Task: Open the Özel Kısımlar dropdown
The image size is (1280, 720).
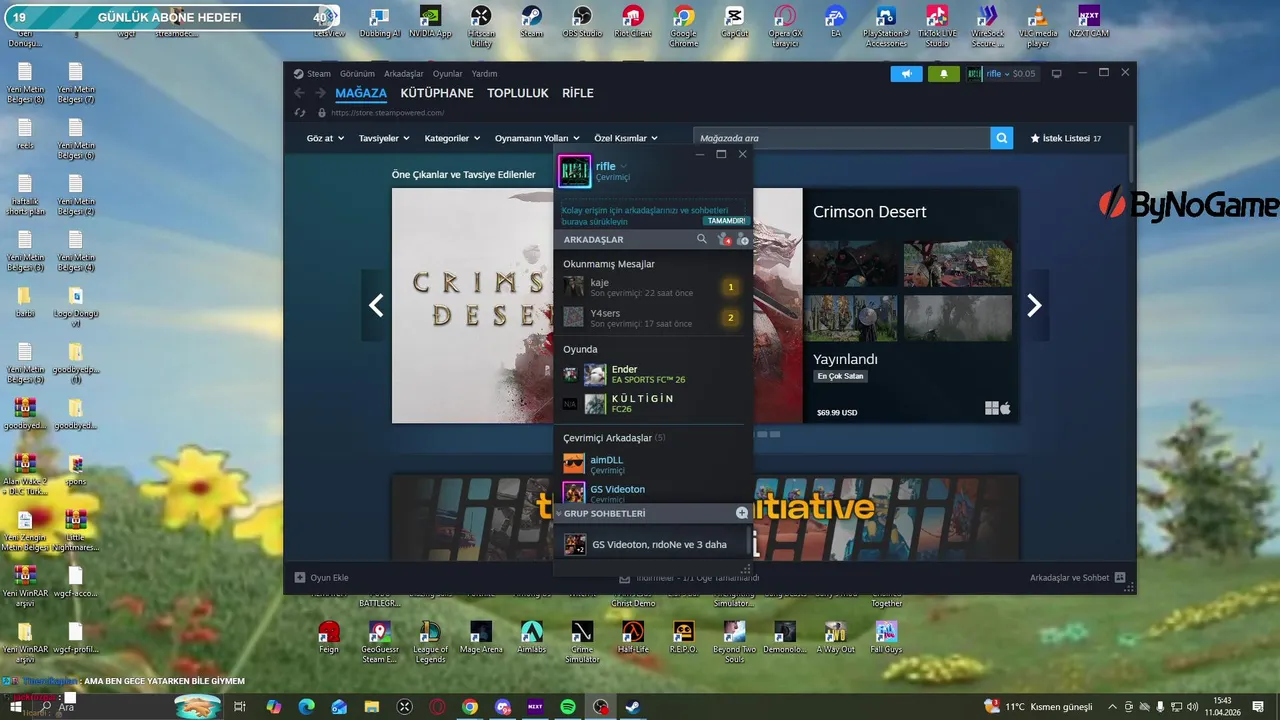Action: pos(626,138)
